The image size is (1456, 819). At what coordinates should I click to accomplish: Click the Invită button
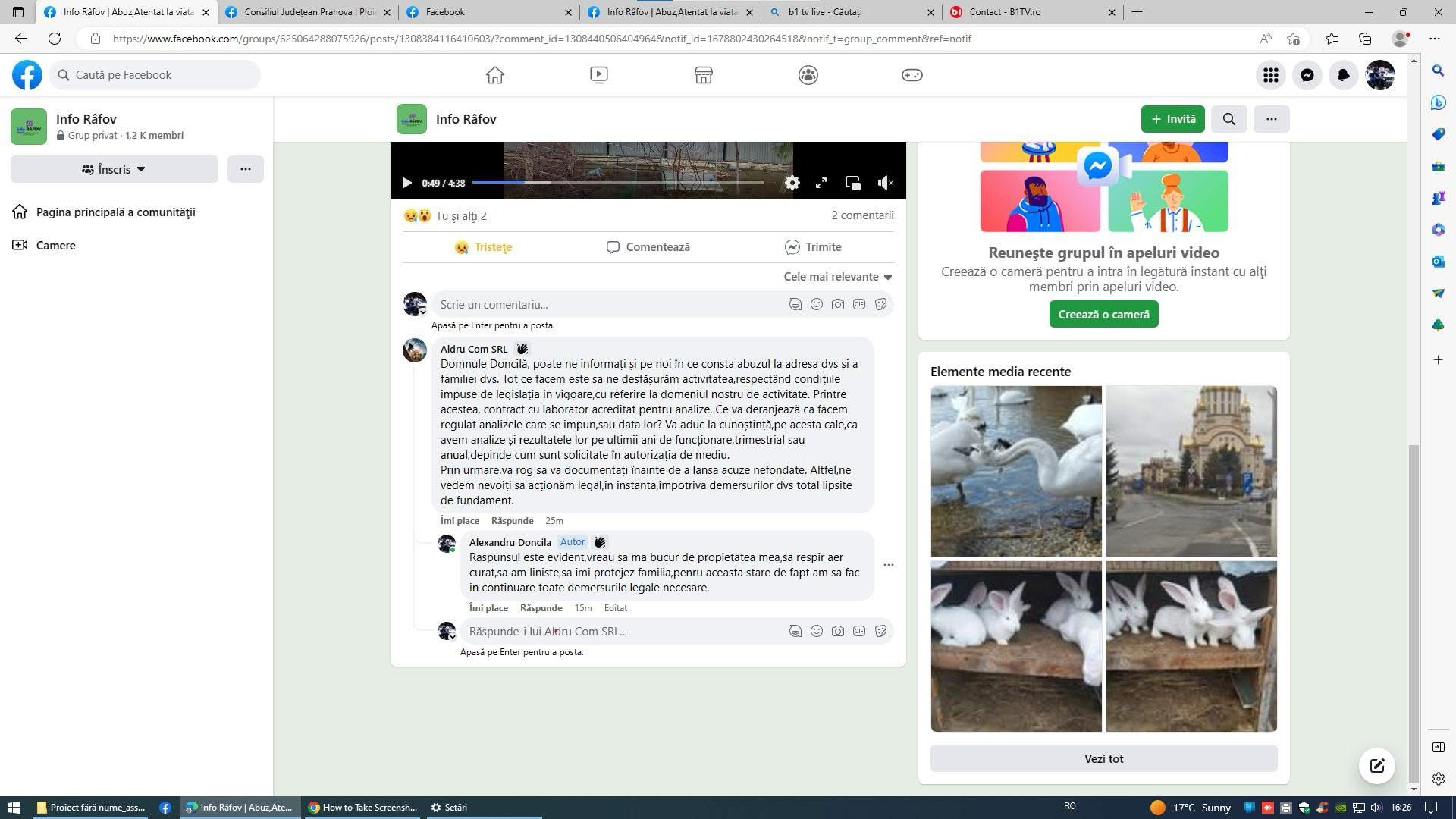[1172, 119]
